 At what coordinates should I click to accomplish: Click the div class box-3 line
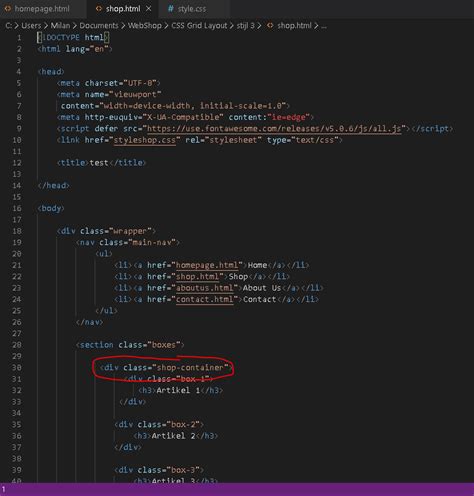pos(159,470)
